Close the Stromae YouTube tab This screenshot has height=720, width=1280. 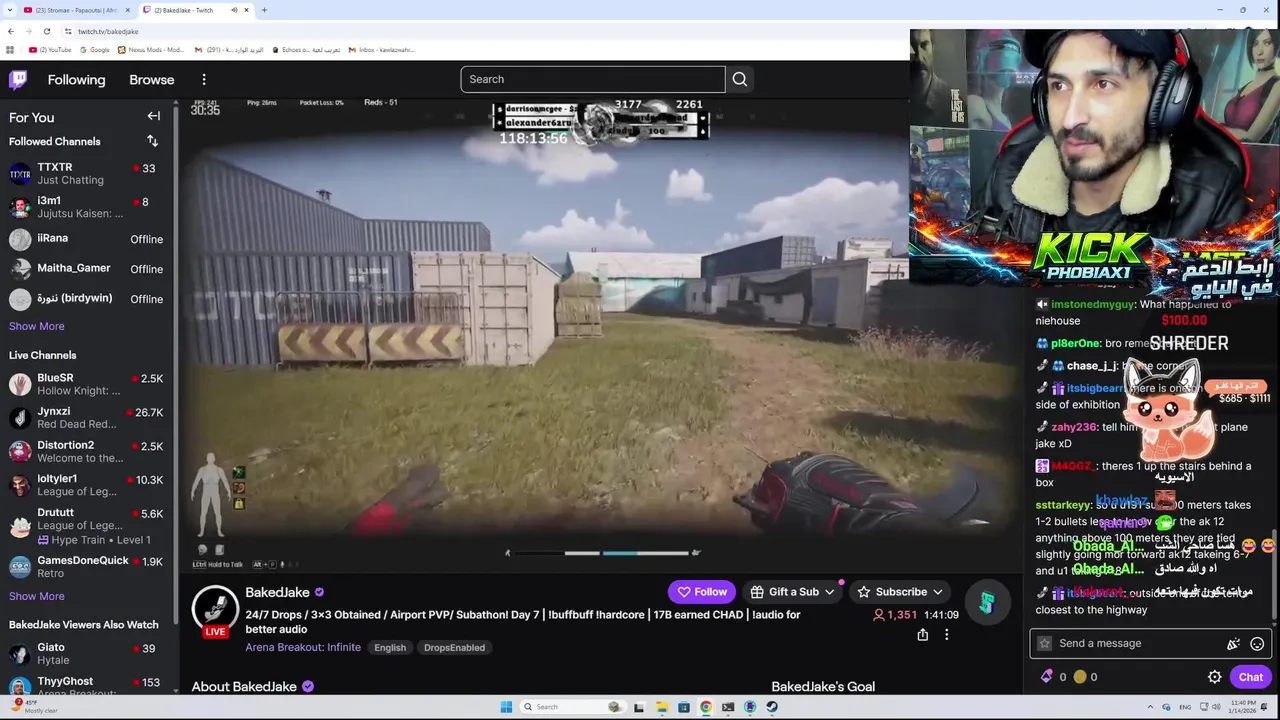127,10
